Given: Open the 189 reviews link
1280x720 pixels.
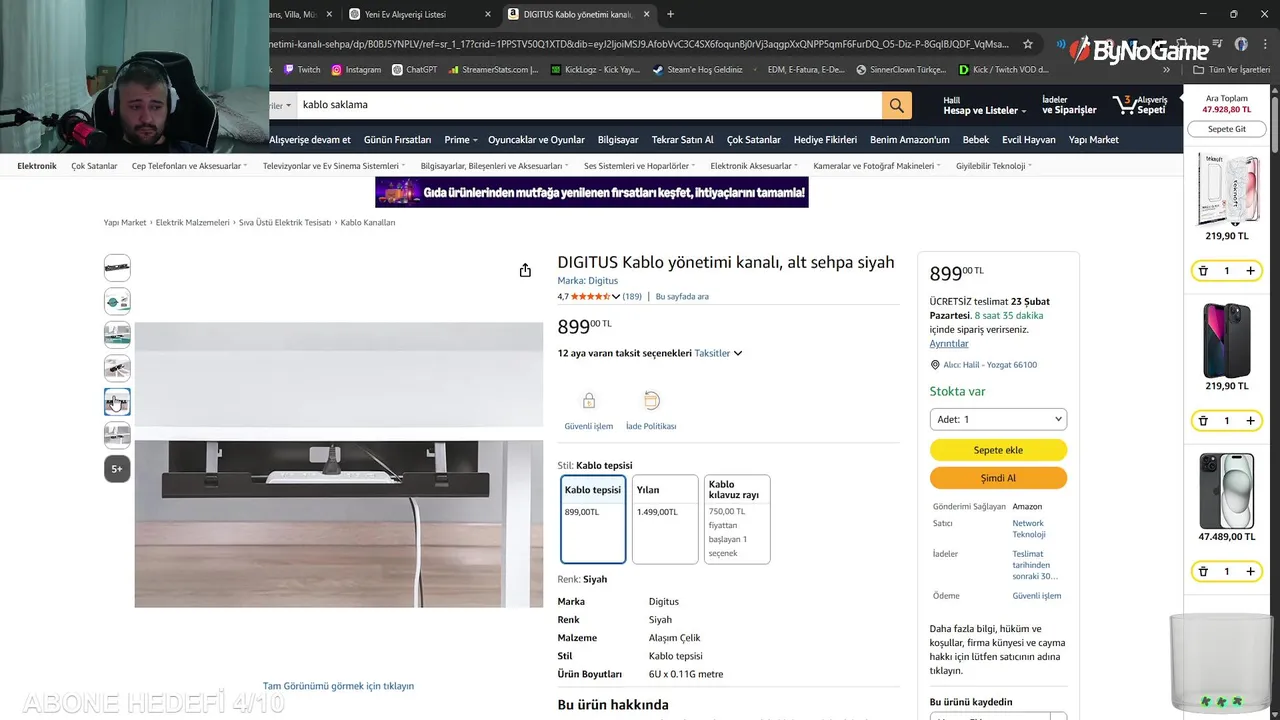Looking at the screenshot, I should click(632, 297).
